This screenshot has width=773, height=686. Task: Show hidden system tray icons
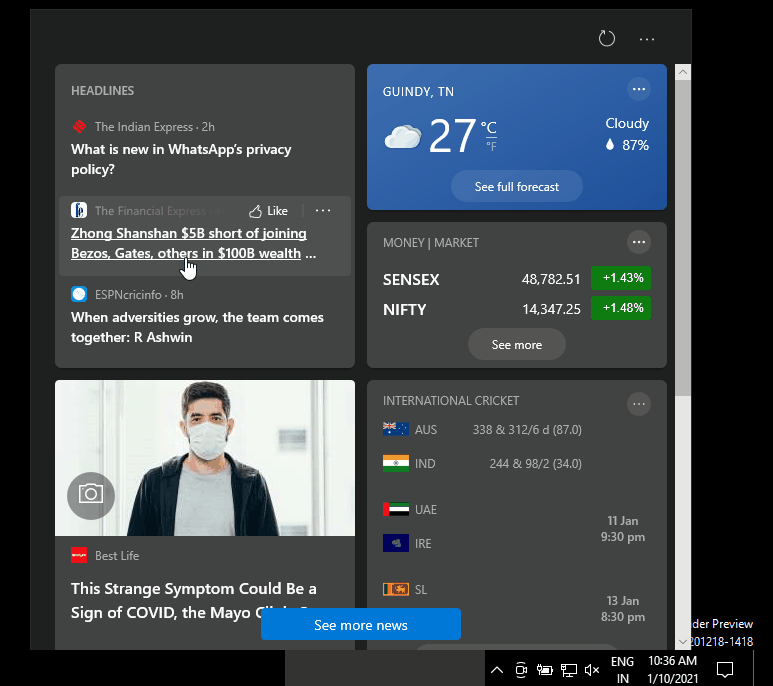[496, 669]
